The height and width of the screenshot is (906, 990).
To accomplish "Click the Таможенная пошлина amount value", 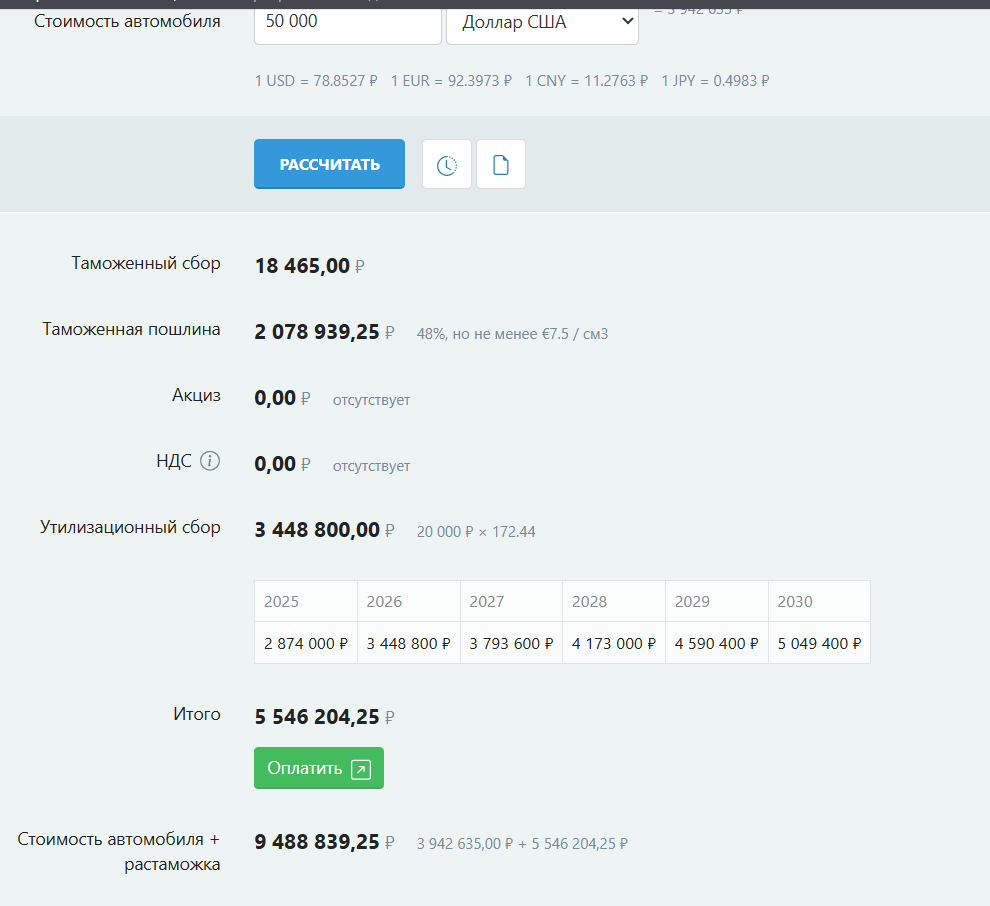I will tap(317, 332).
